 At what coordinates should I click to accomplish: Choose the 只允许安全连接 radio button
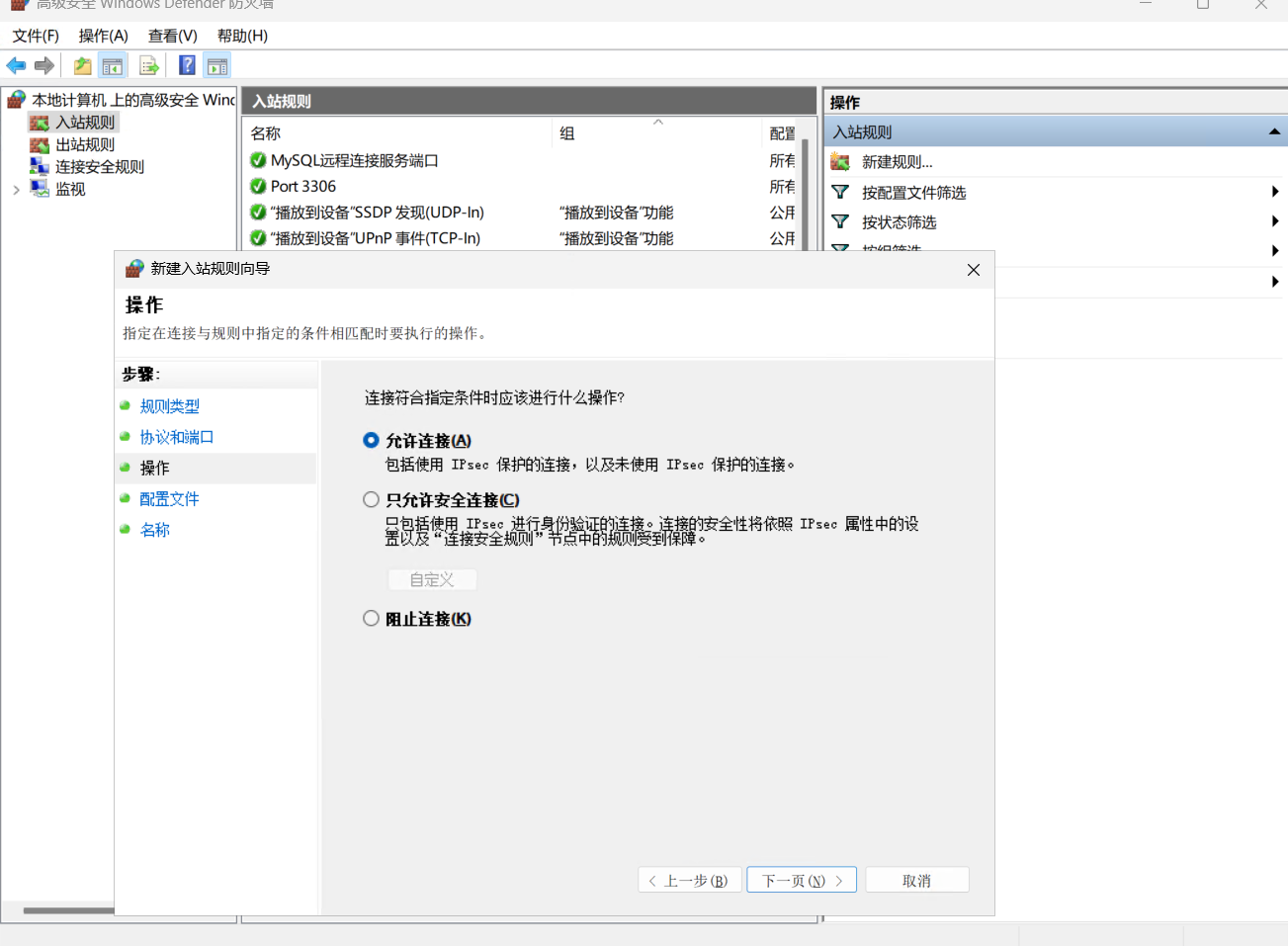[x=372, y=500]
